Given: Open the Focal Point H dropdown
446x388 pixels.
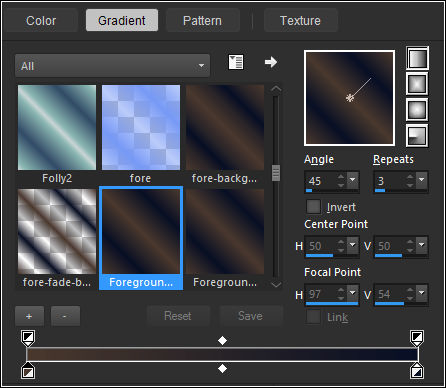Looking at the screenshot, I should click(x=352, y=294).
